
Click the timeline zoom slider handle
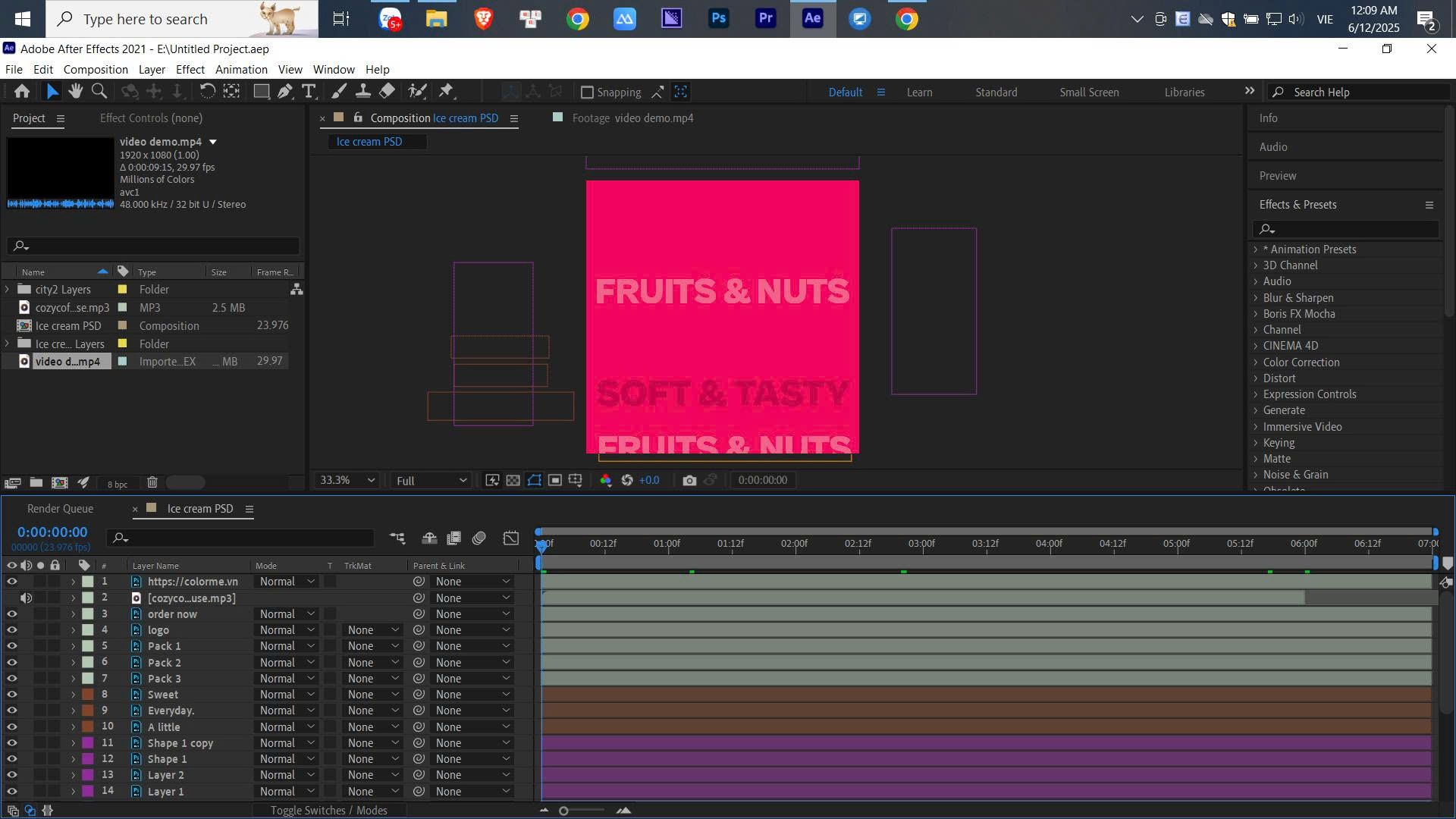tap(563, 811)
